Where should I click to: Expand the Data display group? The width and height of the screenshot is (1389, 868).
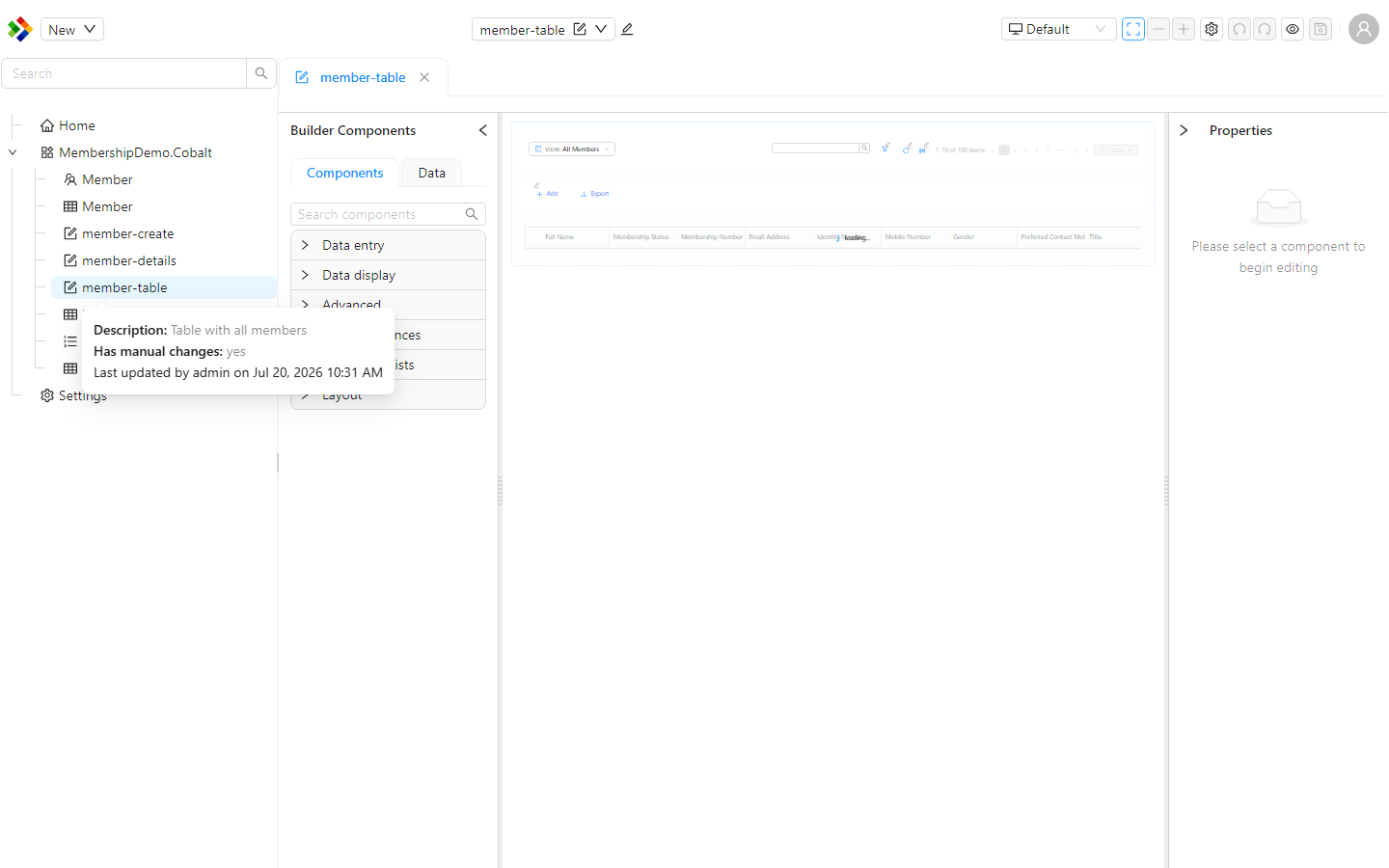pyautogui.click(x=388, y=275)
